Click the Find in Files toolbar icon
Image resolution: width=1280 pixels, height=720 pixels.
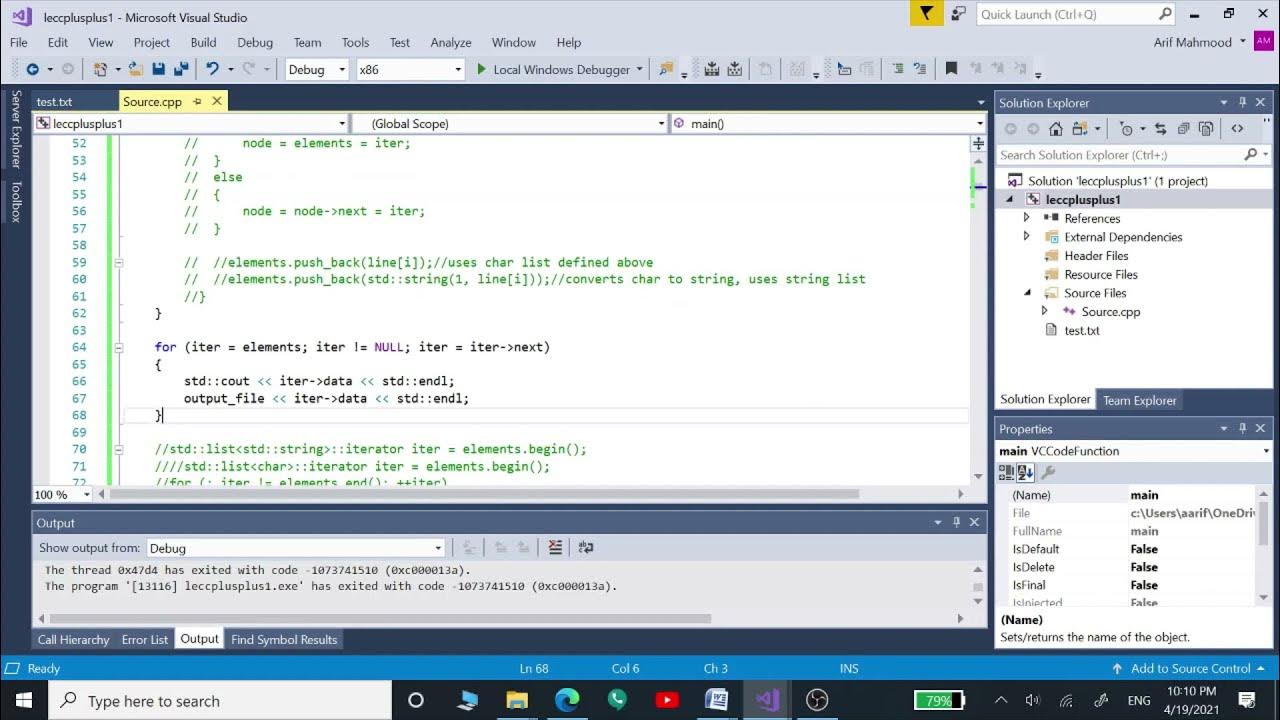(x=666, y=69)
